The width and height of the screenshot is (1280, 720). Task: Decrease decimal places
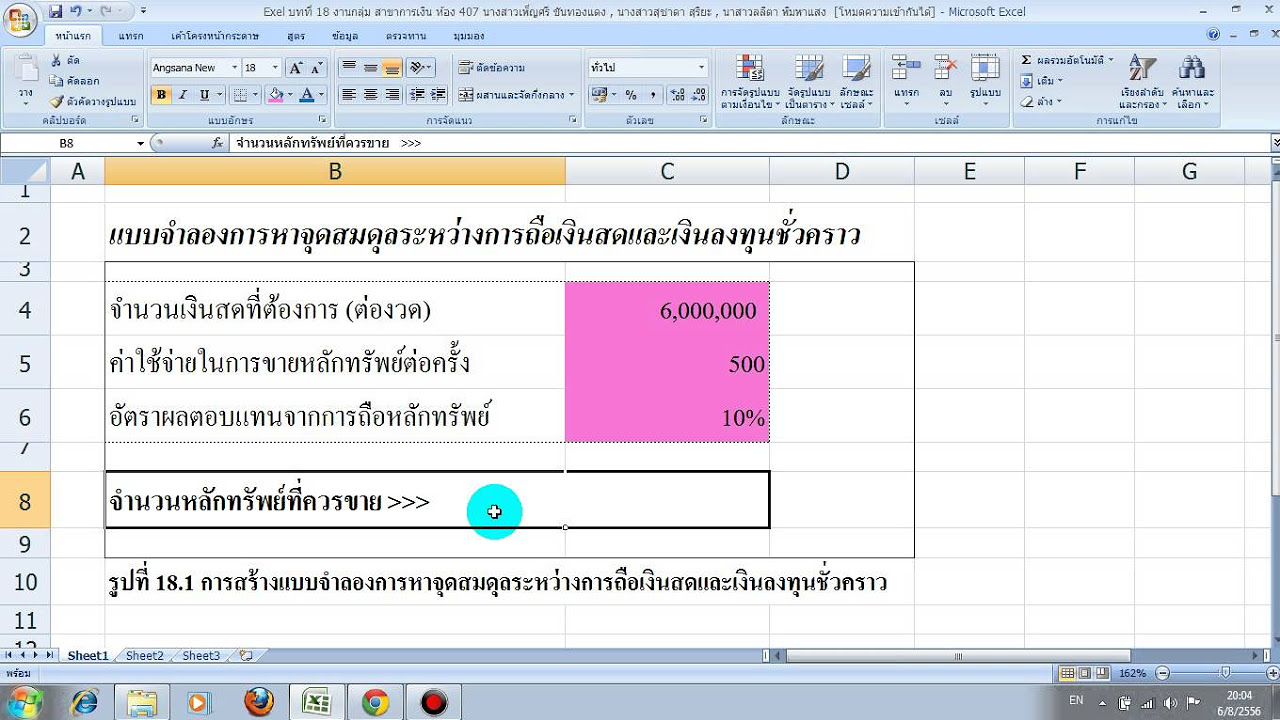(698, 95)
